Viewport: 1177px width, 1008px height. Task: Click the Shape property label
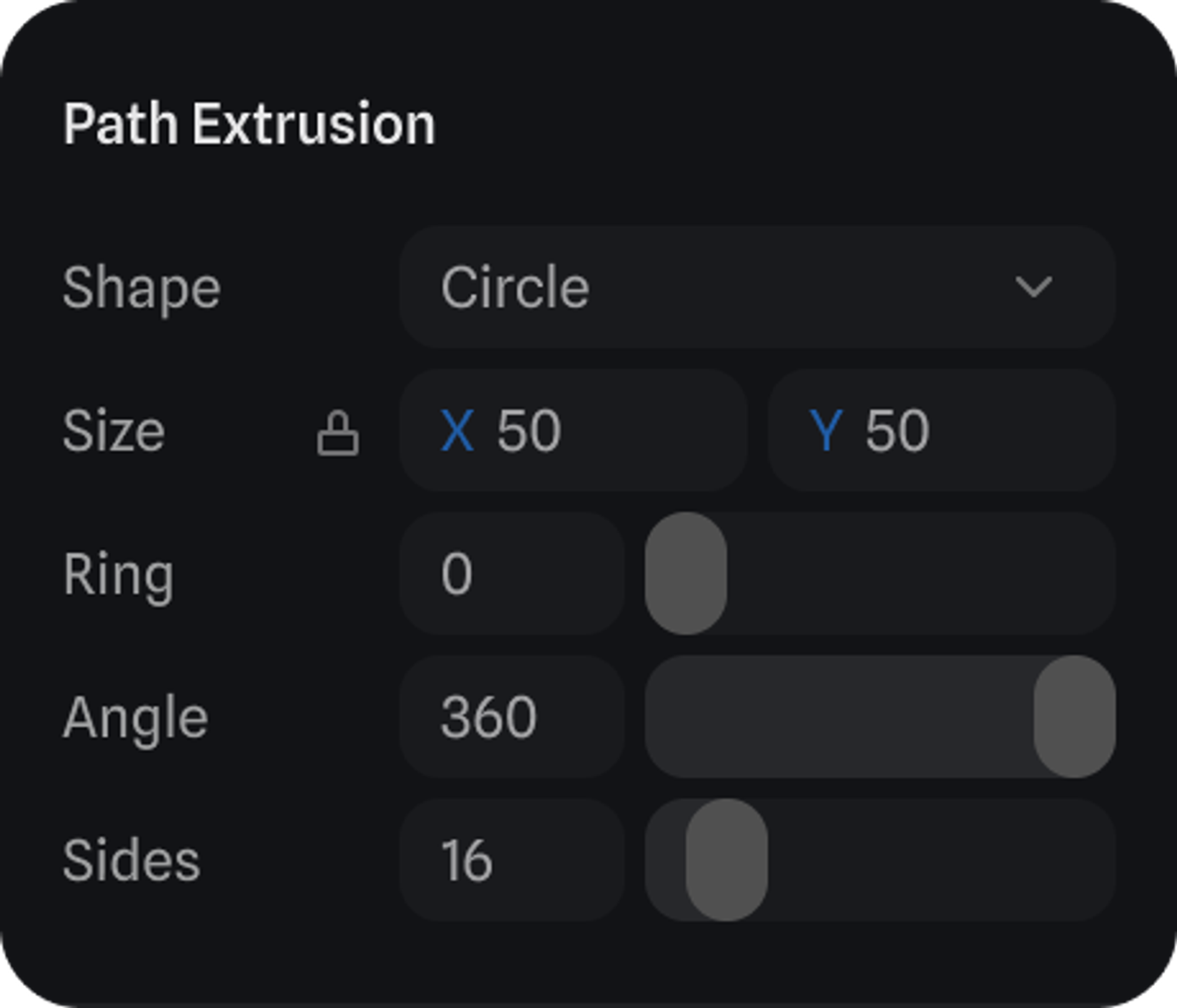pyautogui.click(x=141, y=288)
